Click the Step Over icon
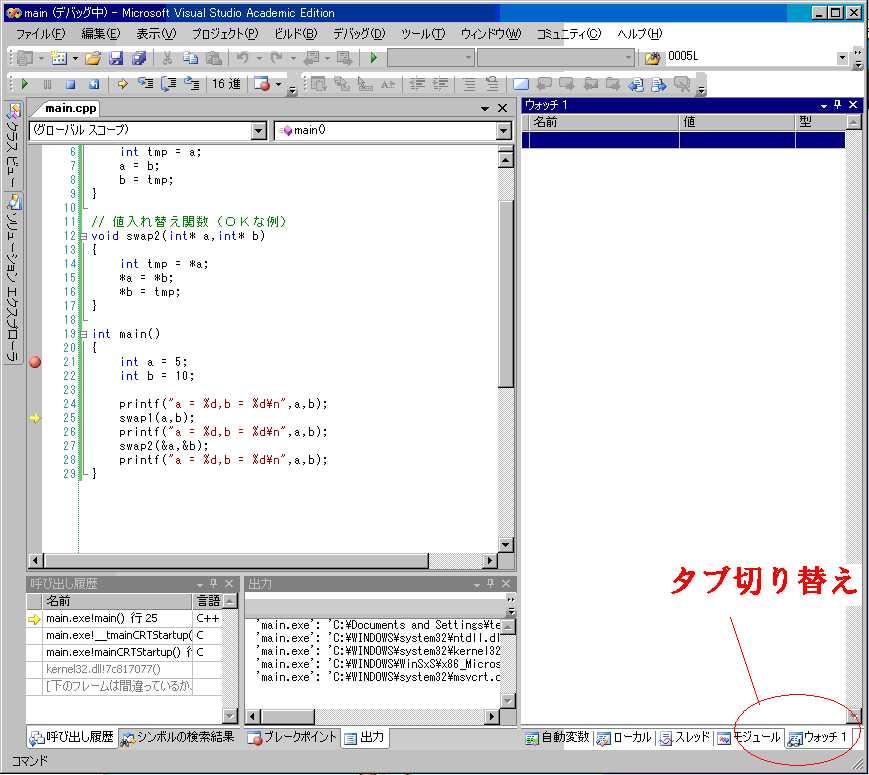Image resolution: width=869 pixels, height=775 pixels. point(168,84)
